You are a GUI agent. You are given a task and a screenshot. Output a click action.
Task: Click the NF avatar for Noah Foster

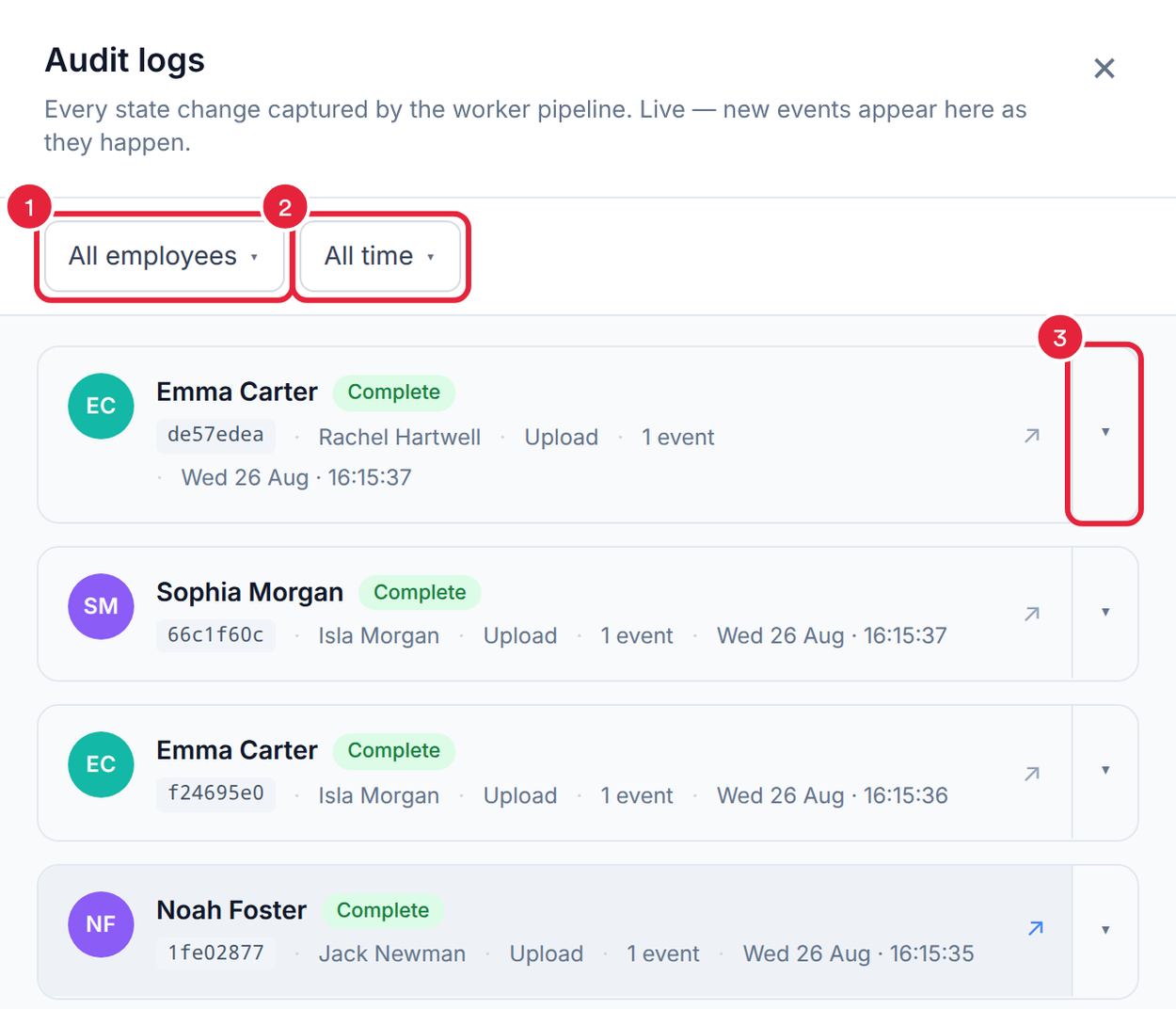(101, 924)
